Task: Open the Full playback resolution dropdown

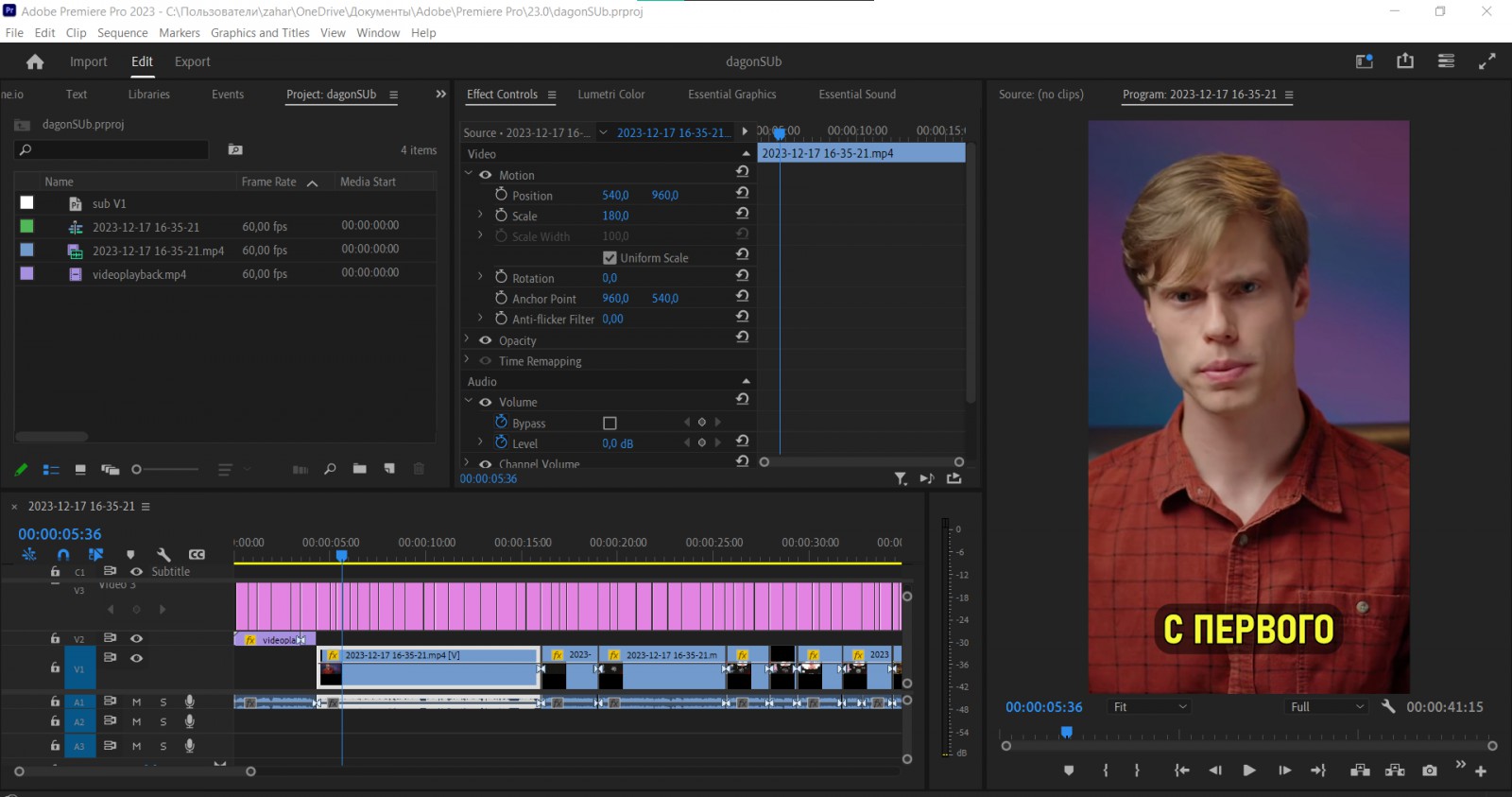Action: coord(1327,706)
